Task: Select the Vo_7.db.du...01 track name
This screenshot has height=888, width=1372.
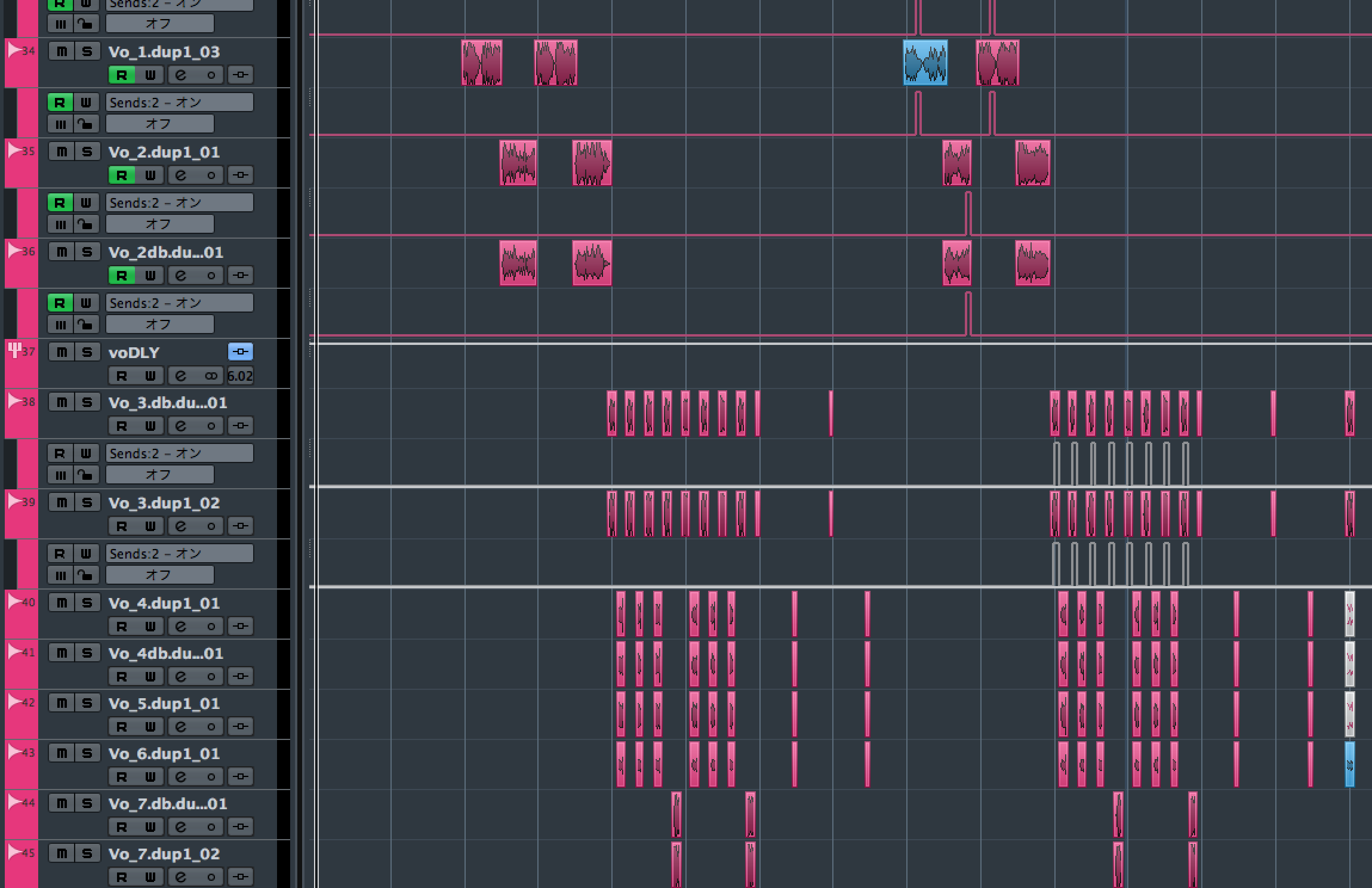Action: click(x=168, y=804)
